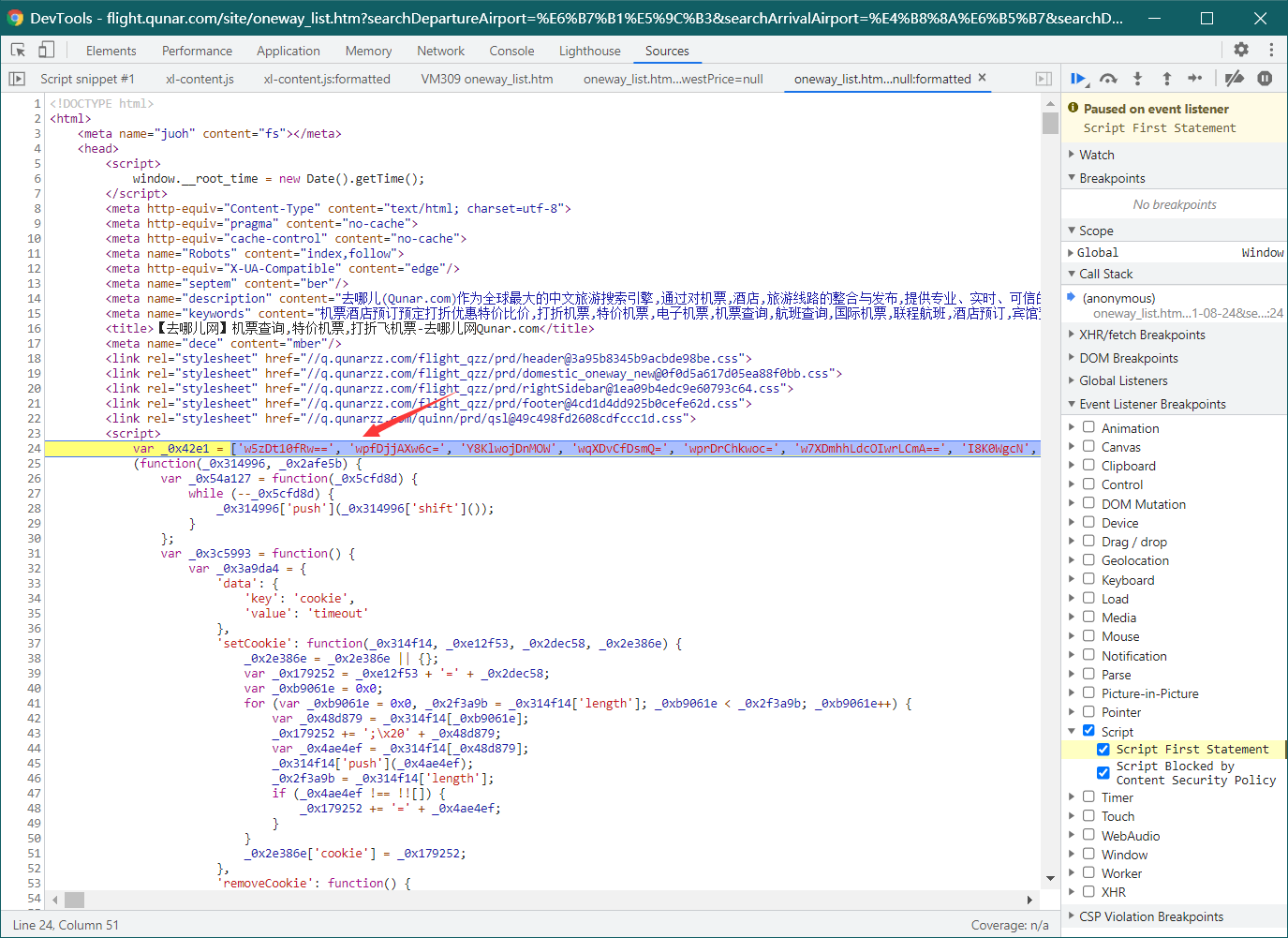Screen dimensions: 1288x938
Task: Click the Step arrow icon
Action: [1195, 79]
